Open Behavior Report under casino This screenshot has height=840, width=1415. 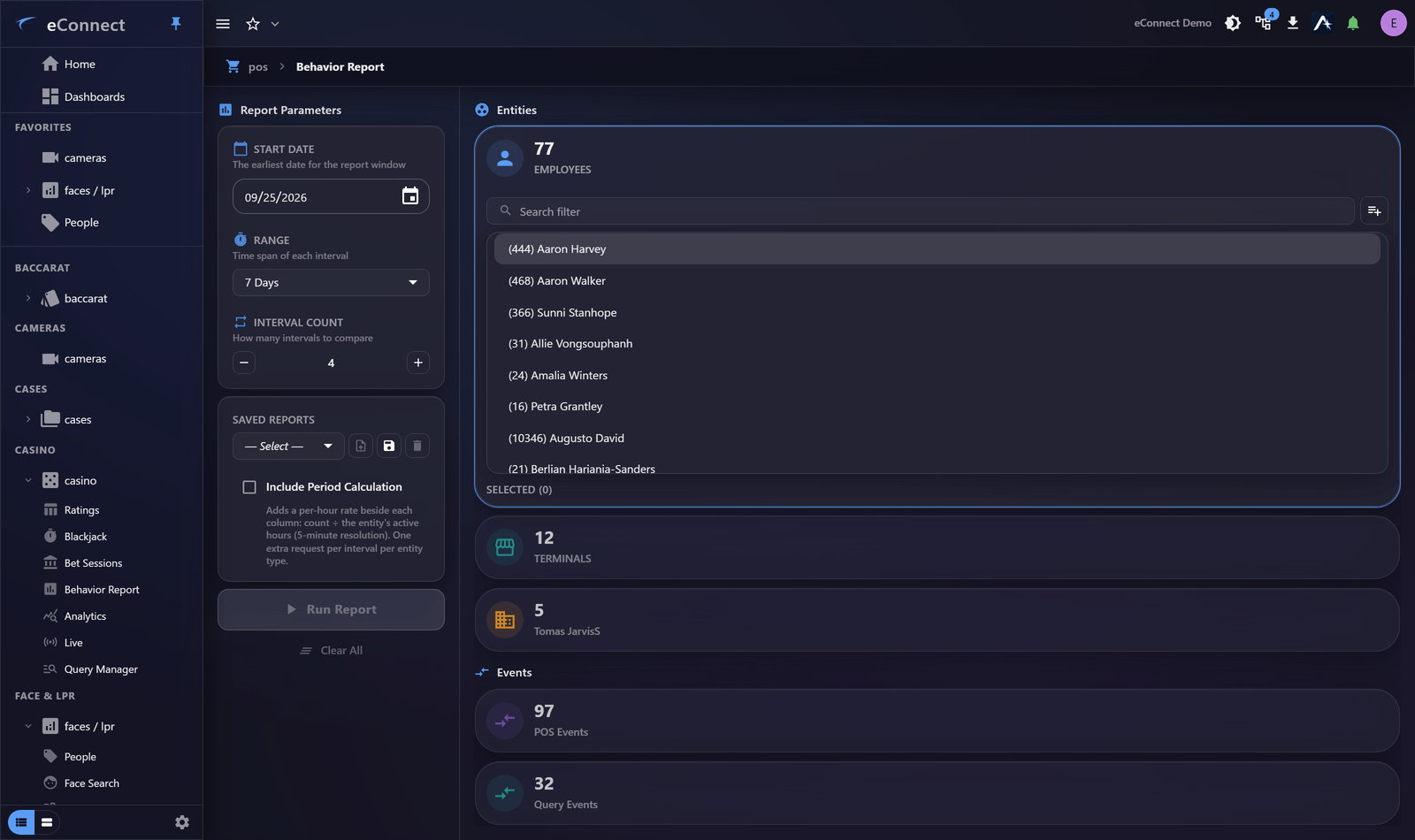click(x=102, y=590)
